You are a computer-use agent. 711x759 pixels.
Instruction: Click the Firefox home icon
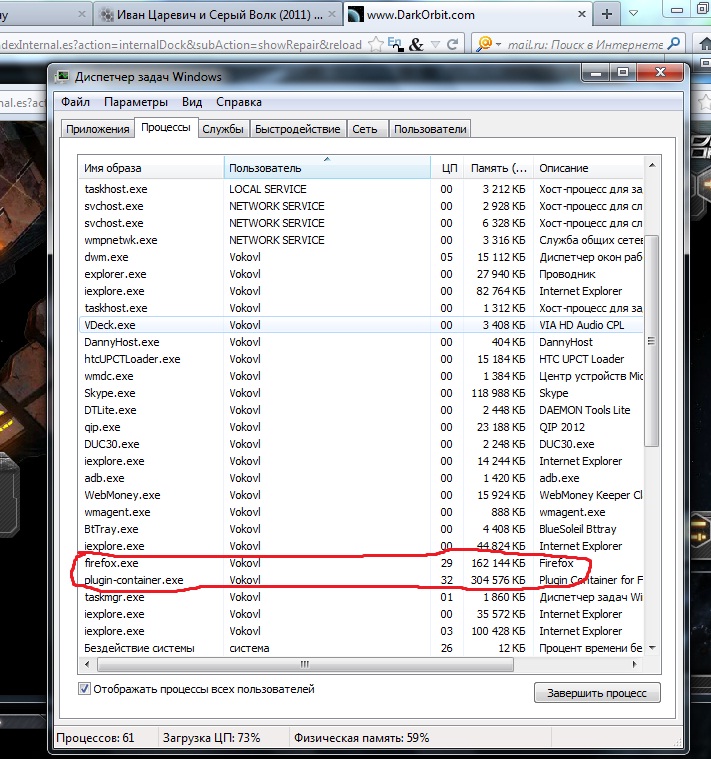(x=705, y=45)
